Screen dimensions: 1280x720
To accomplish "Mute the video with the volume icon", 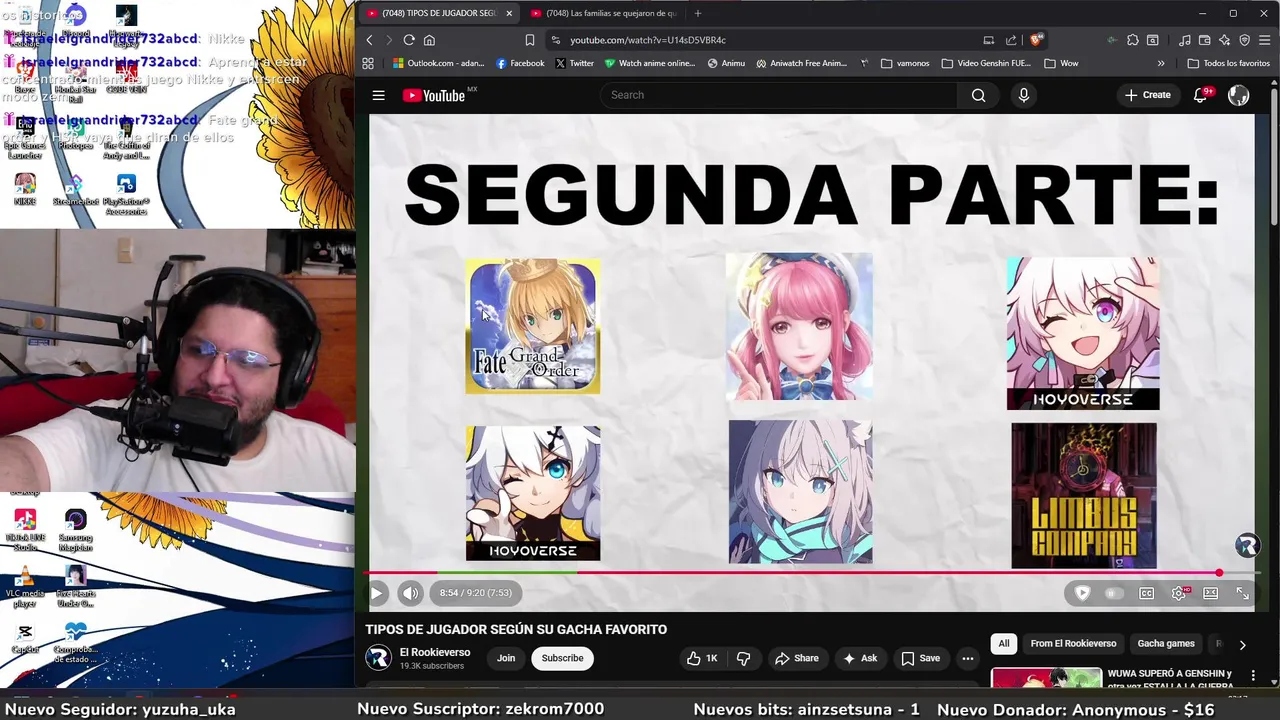I will pos(410,593).
